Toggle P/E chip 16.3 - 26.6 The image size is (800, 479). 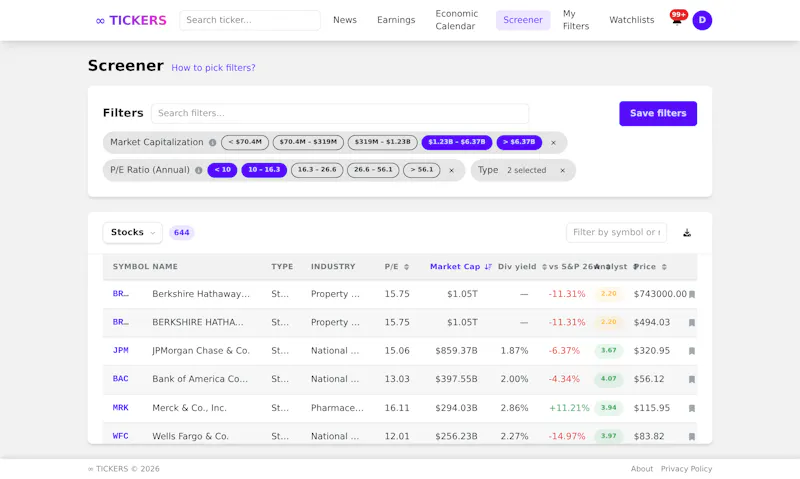[317, 170]
